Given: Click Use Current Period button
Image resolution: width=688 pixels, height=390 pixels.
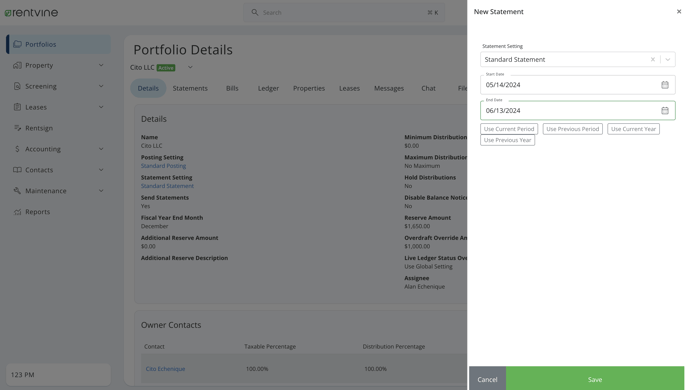Looking at the screenshot, I should (x=509, y=129).
